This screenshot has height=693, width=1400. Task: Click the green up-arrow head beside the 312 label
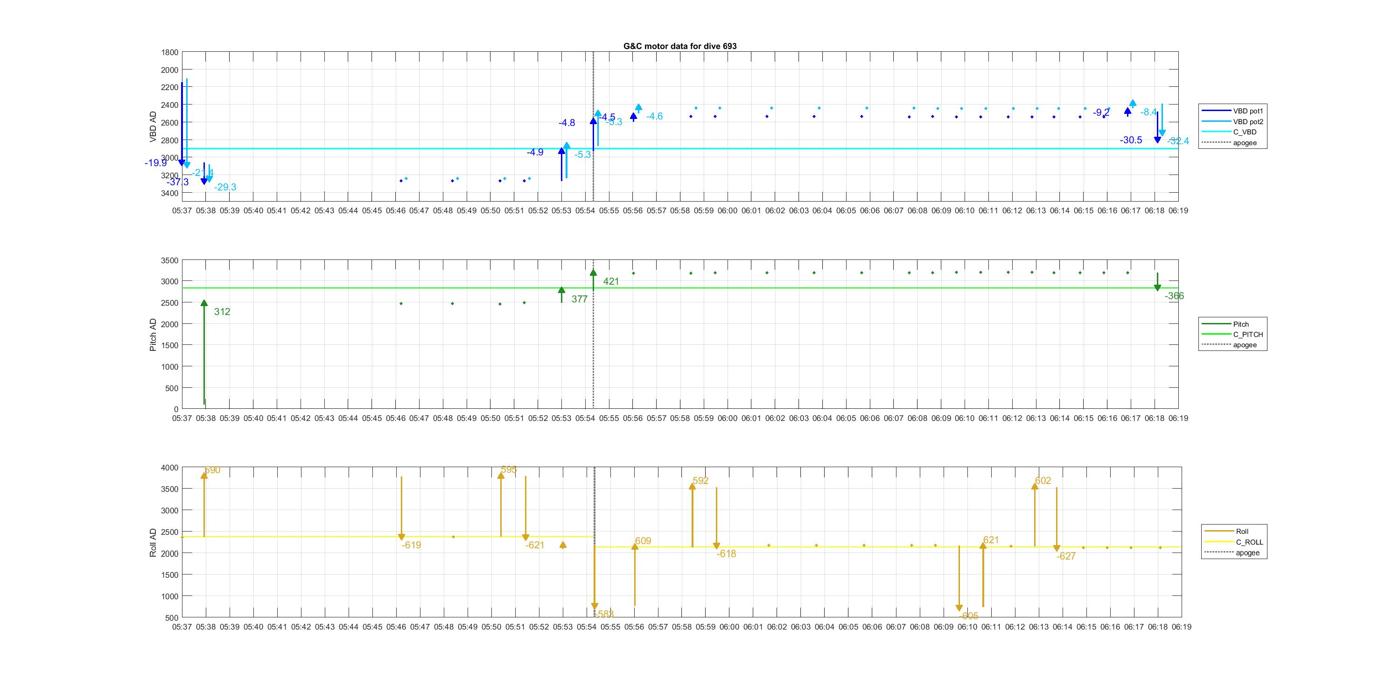204,303
